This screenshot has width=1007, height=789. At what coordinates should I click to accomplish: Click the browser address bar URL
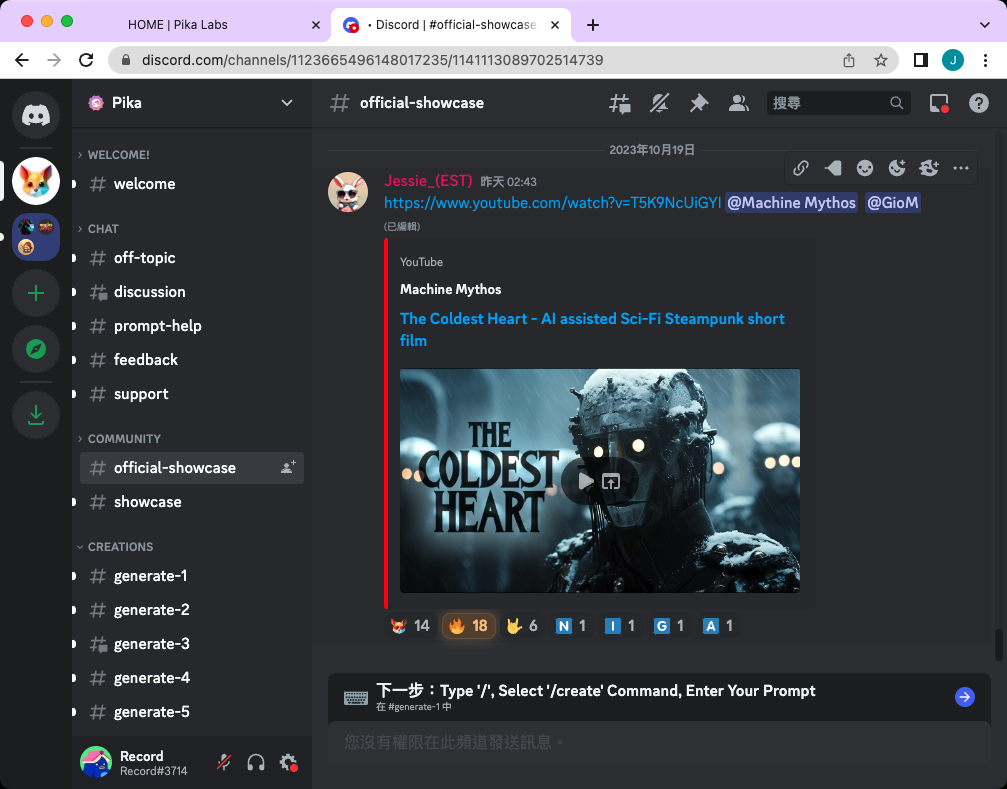pos(372,60)
